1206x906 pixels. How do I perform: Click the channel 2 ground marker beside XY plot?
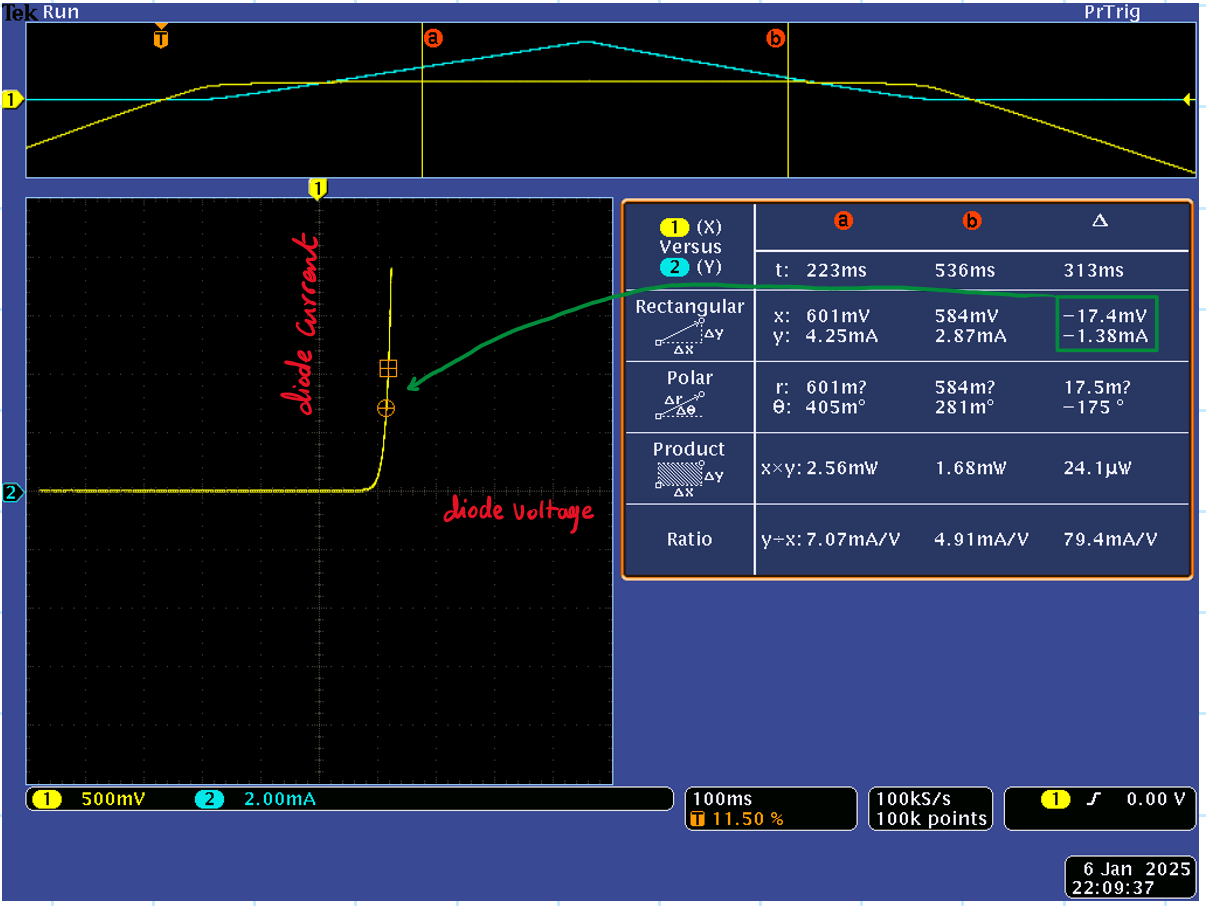(x=12, y=492)
